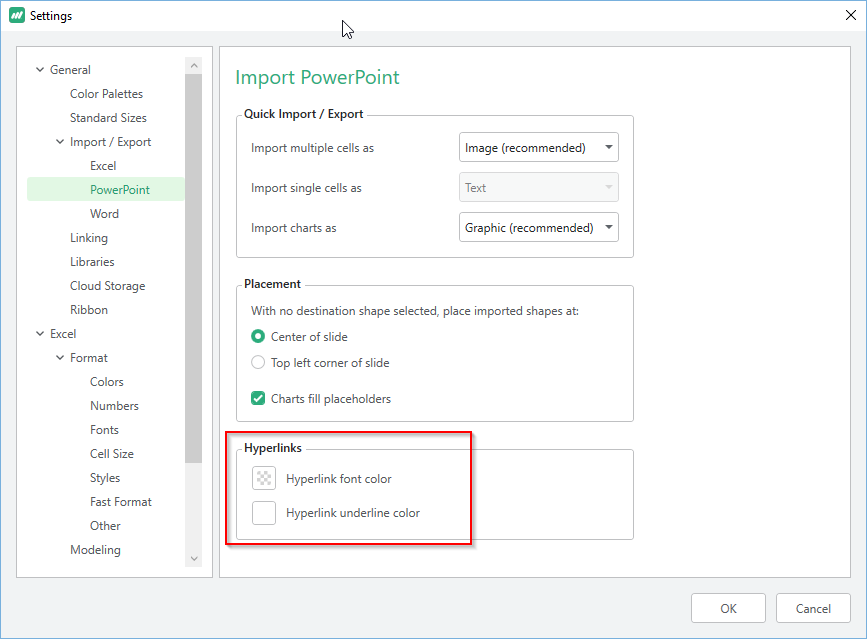
Task: Click the Macabacus app icon in title bar
Action: (x=17, y=15)
